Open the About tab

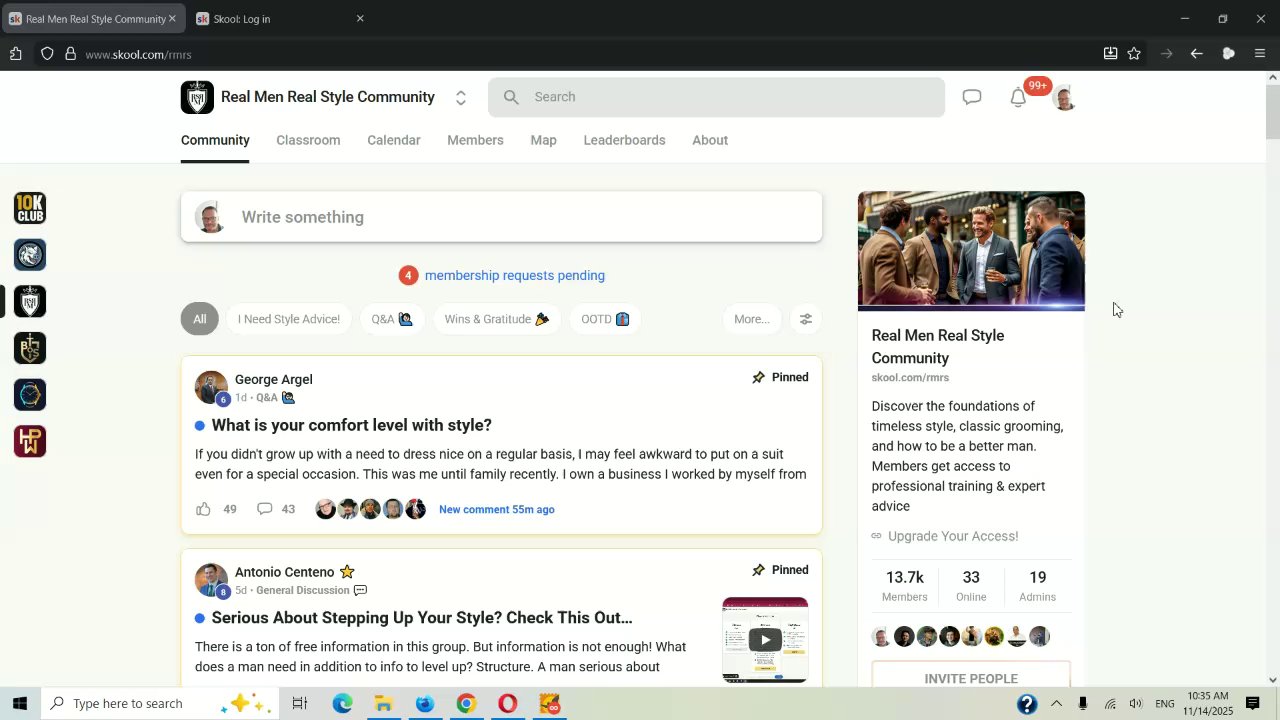710,140
